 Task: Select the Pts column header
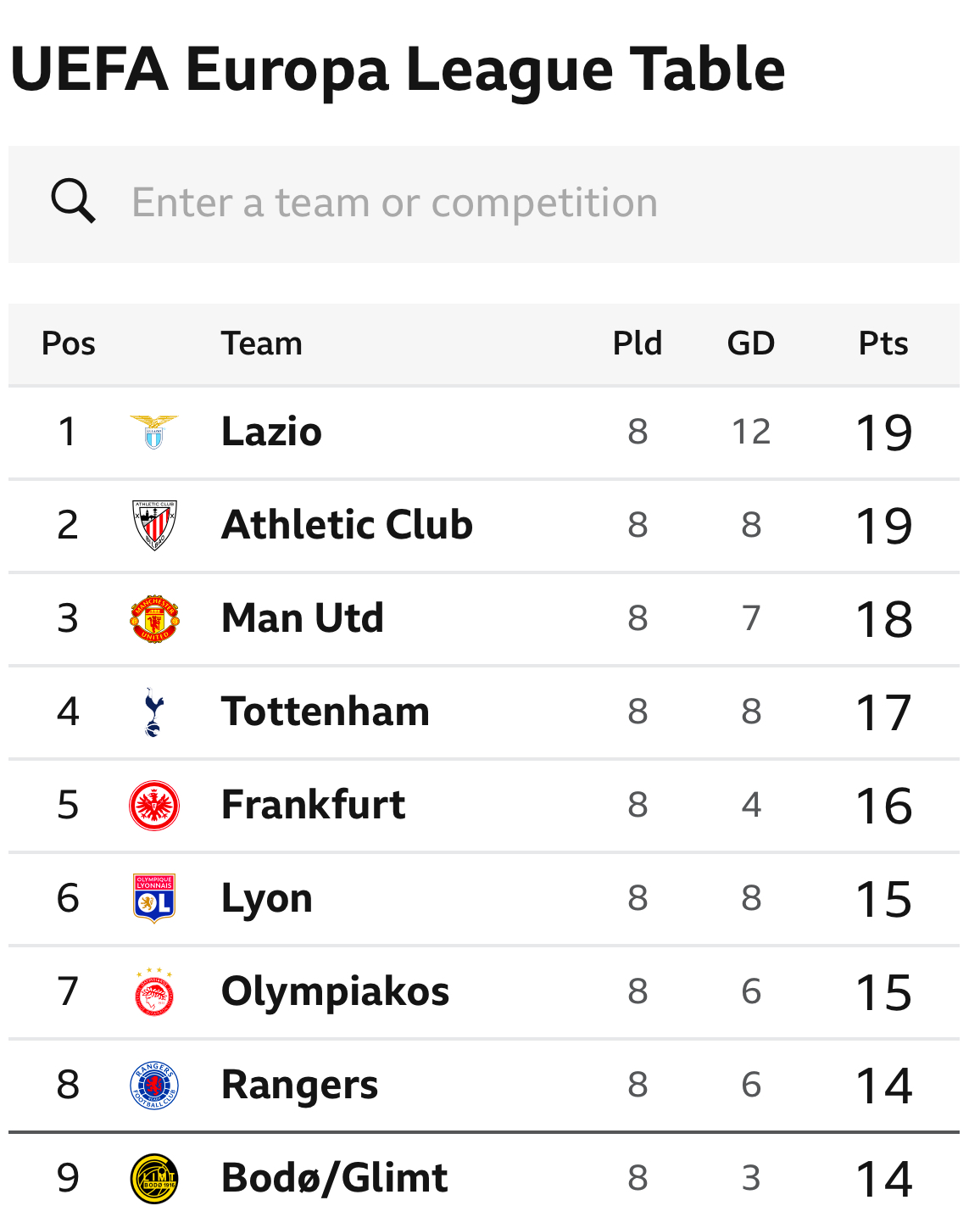tap(883, 343)
